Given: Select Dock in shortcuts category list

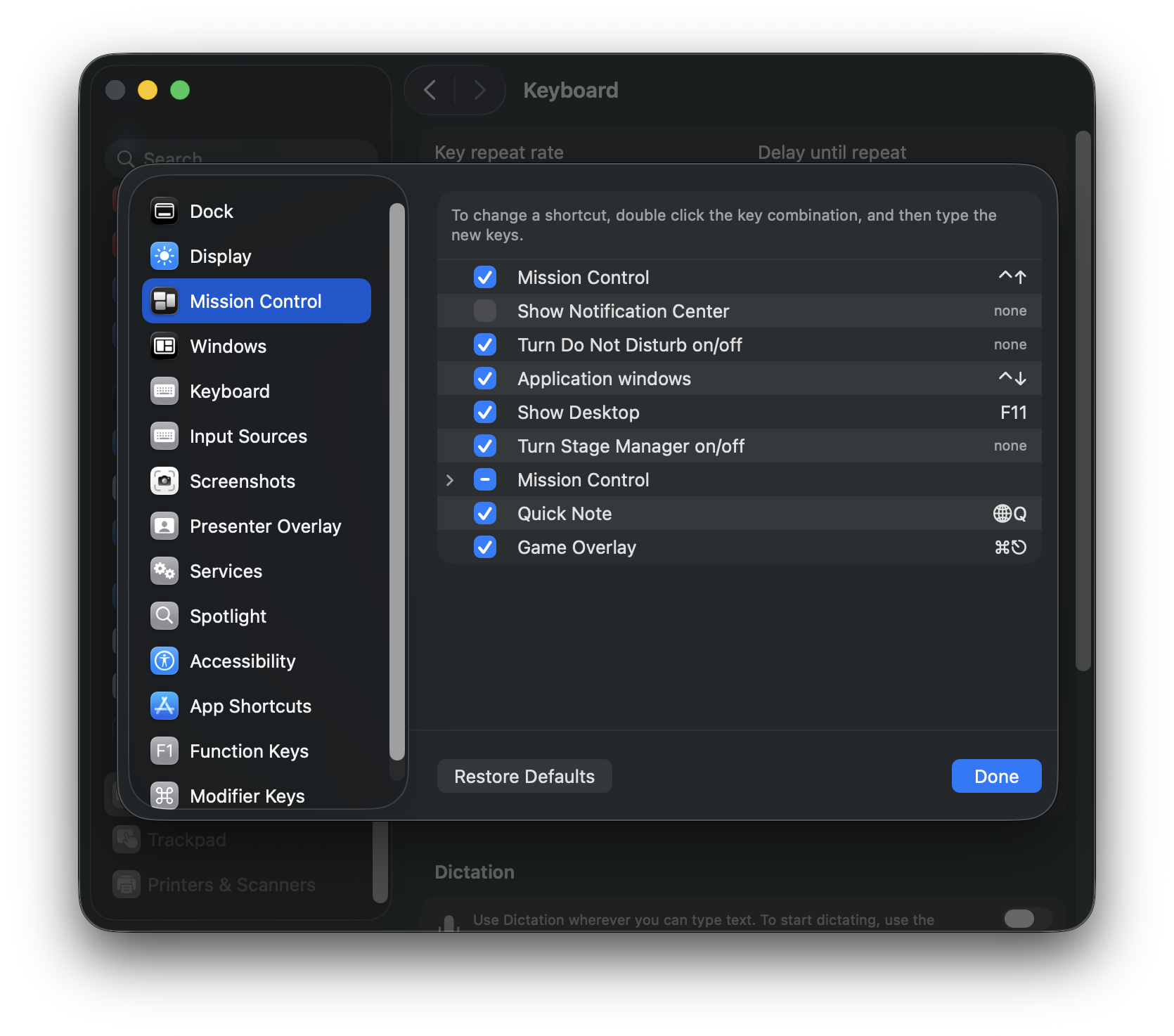Looking at the screenshot, I should [257, 212].
